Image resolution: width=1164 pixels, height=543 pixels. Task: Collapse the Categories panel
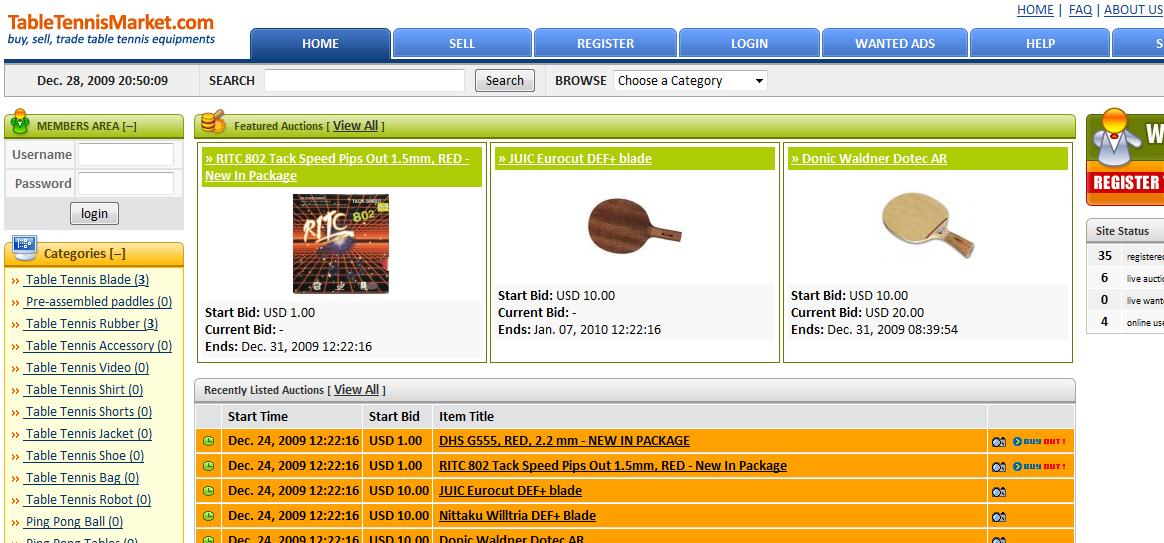point(118,253)
